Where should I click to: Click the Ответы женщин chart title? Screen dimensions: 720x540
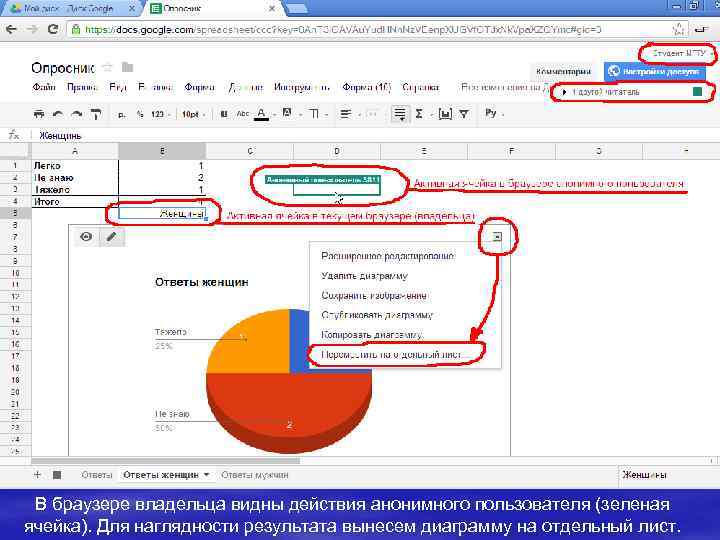[x=202, y=282]
